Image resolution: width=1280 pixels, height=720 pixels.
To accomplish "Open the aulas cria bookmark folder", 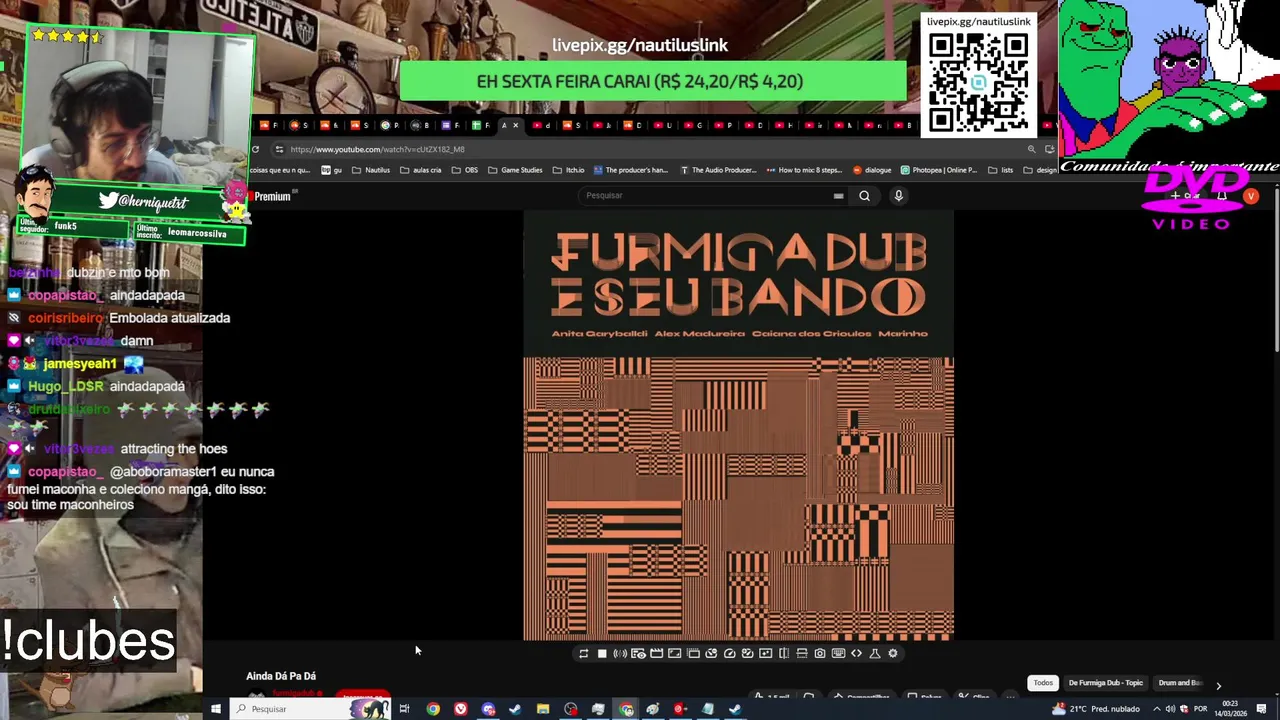I will [420, 170].
